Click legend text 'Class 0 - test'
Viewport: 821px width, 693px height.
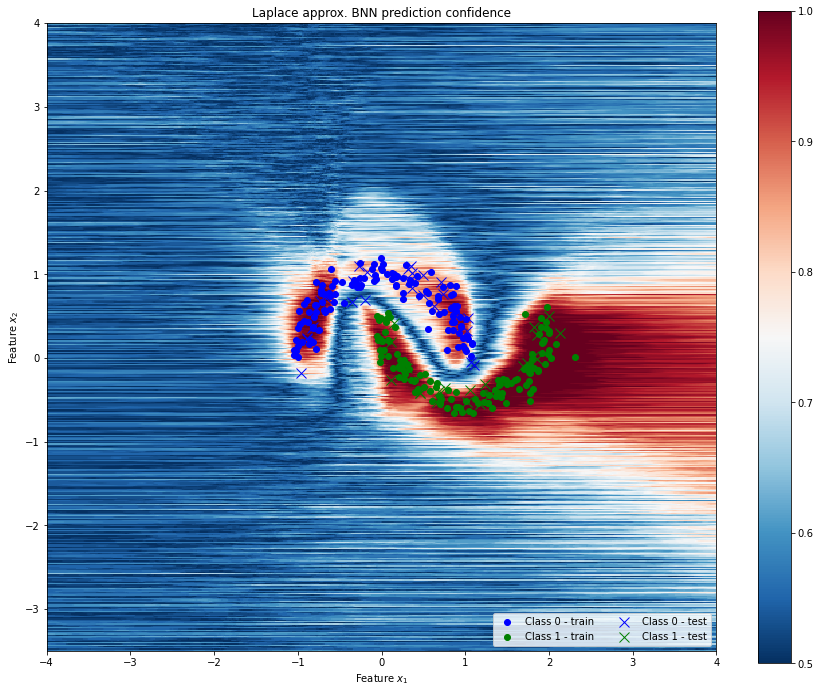pyautogui.click(x=674, y=621)
